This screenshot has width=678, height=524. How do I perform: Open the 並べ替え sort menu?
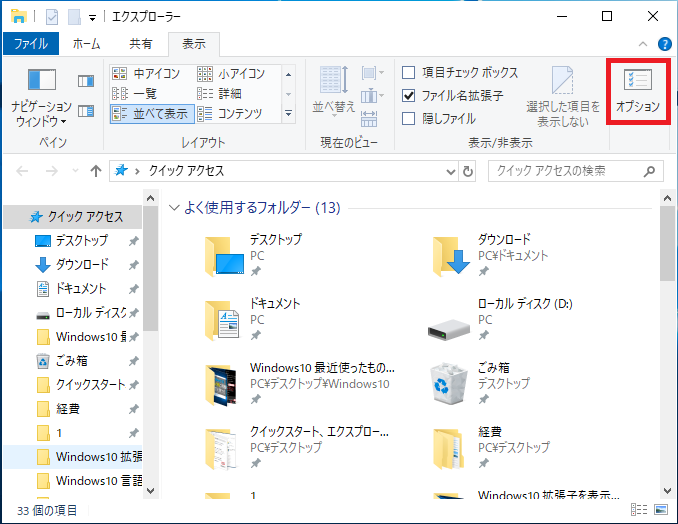(333, 91)
